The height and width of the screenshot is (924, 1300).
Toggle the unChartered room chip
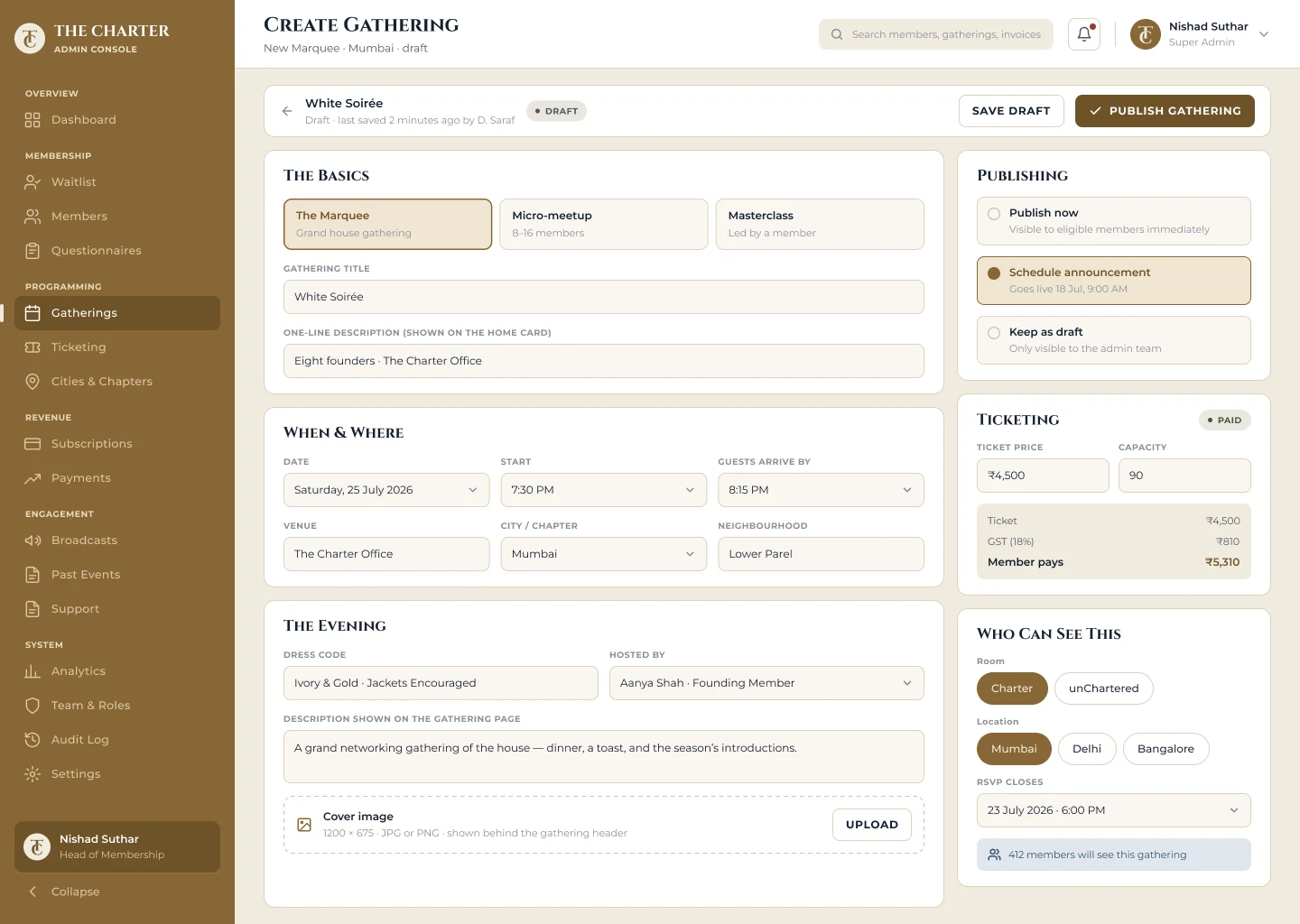(1104, 688)
